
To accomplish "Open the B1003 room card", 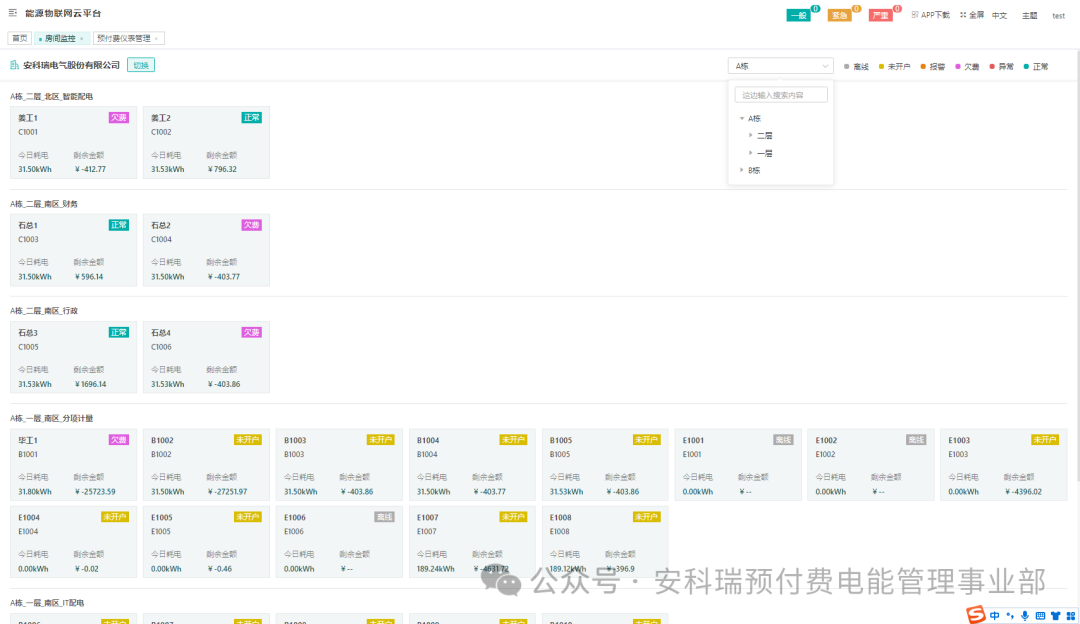I will [x=339, y=465].
